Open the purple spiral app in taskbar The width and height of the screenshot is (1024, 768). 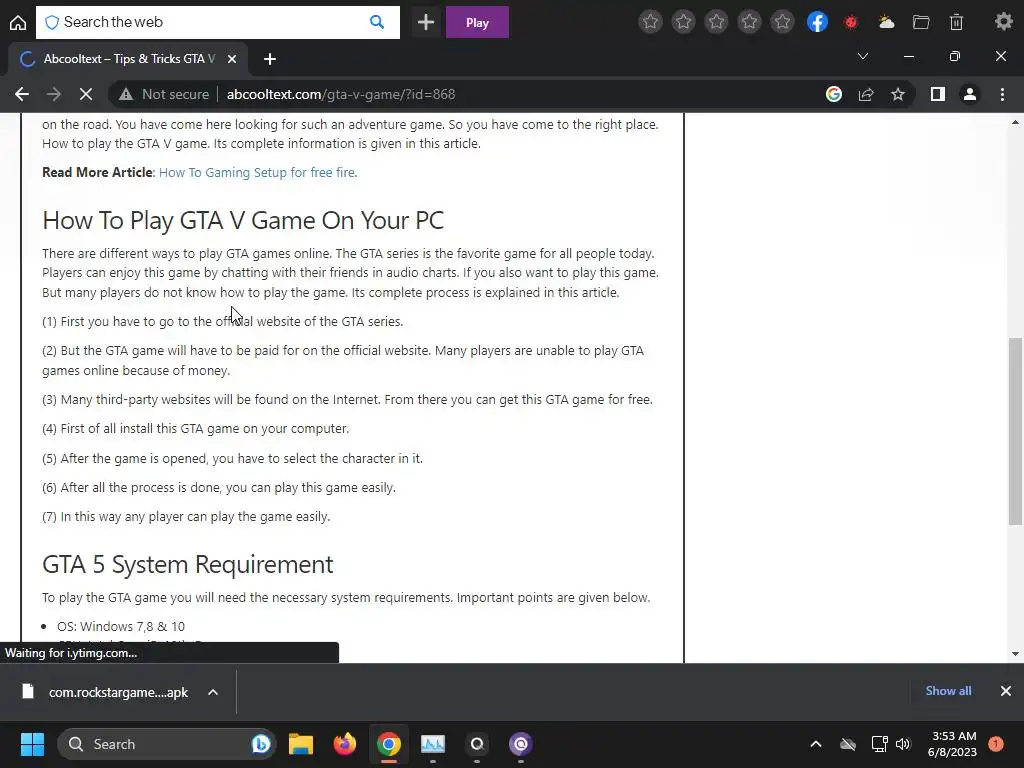(x=520, y=744)
